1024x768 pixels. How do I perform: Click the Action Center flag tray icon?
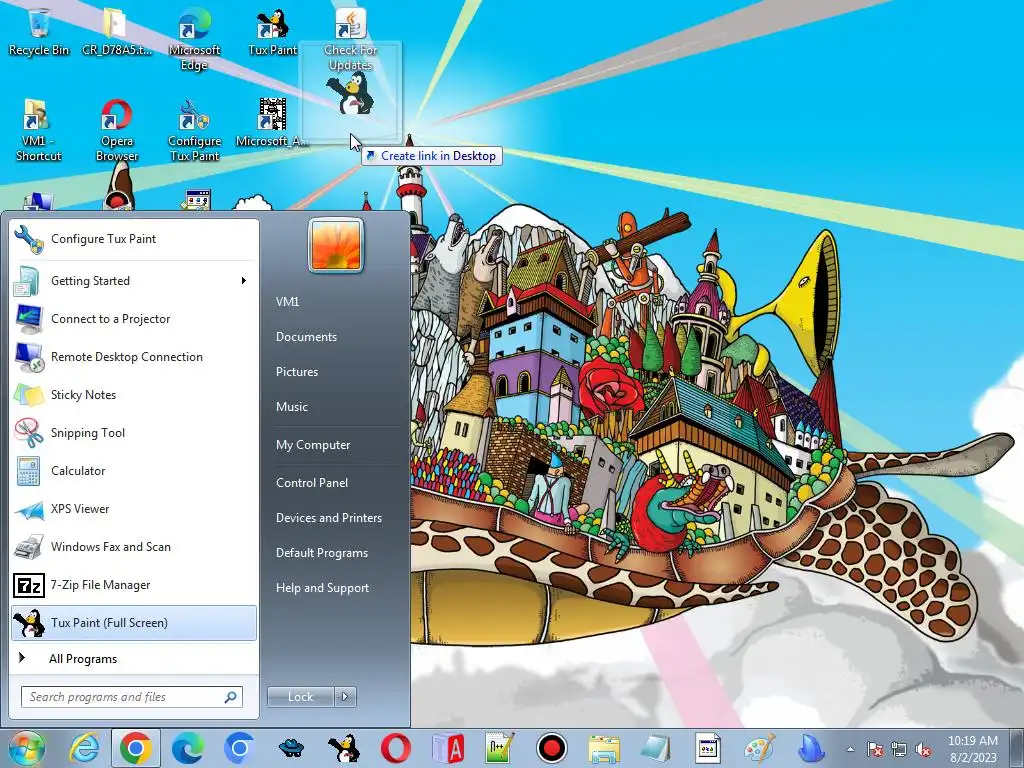click(875, 750)
